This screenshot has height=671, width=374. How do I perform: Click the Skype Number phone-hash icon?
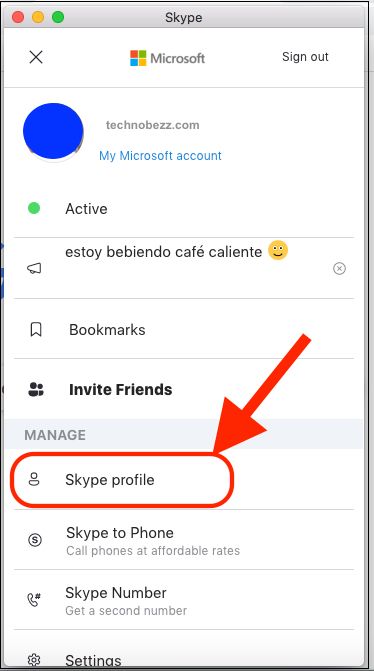pos(34,600)
